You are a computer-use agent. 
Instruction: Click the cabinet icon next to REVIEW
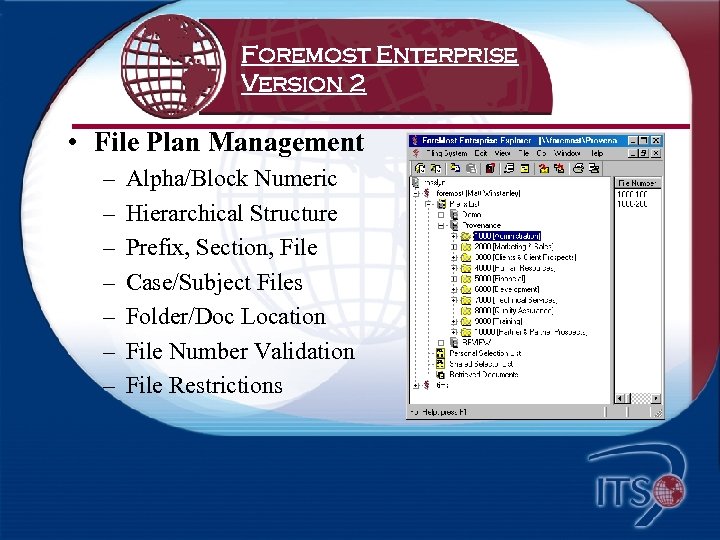tap(454, 343)
